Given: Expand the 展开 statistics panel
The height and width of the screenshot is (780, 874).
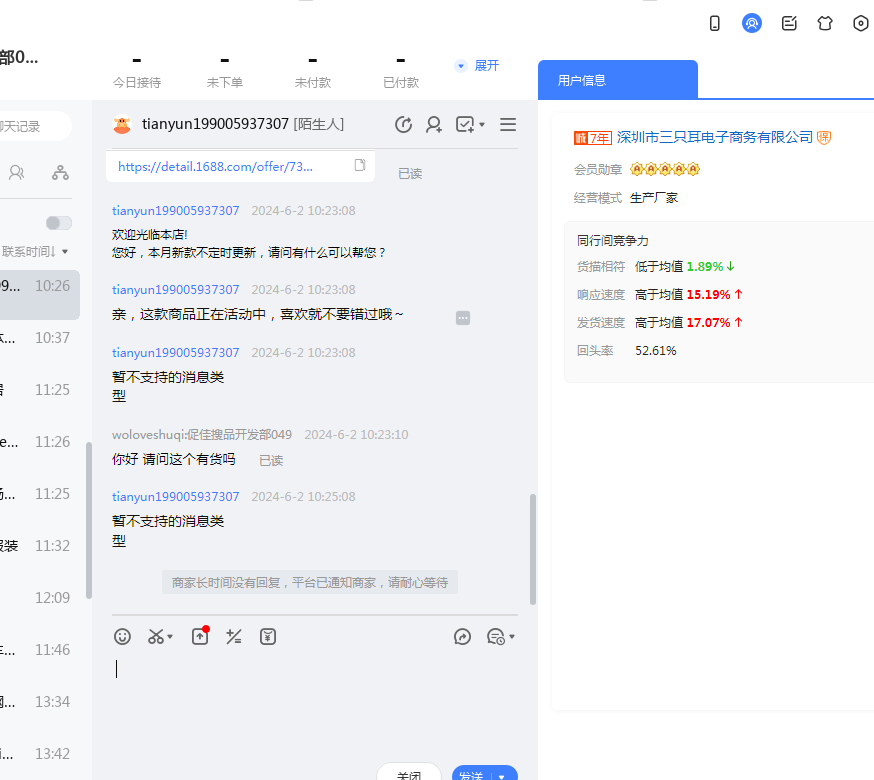Looking at the screenshot, I should click(x=477, y=66).
